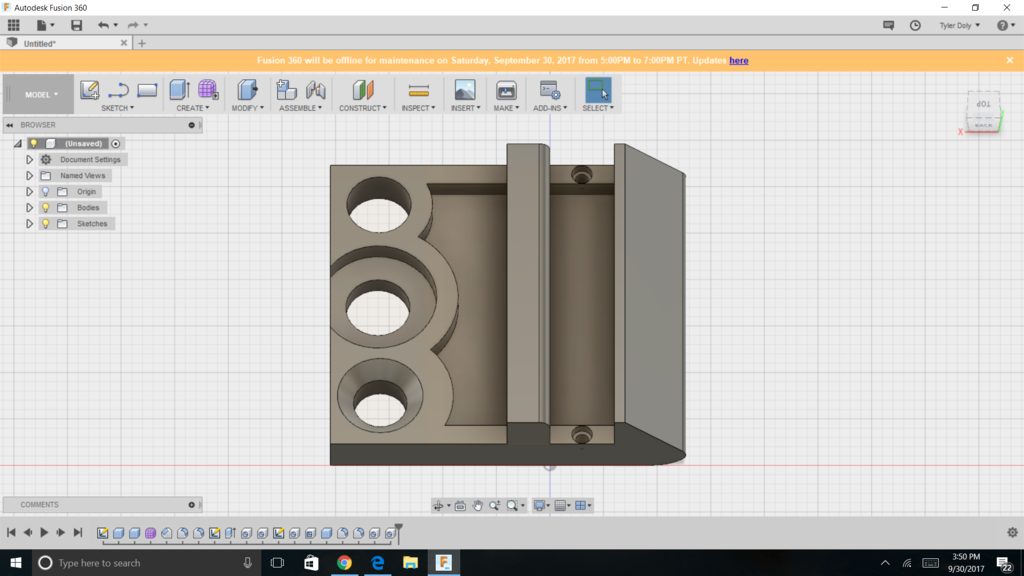Click the 'here' maintenance update link
Viewport: 1024px width, 576px height.
[x=738, y=61]
